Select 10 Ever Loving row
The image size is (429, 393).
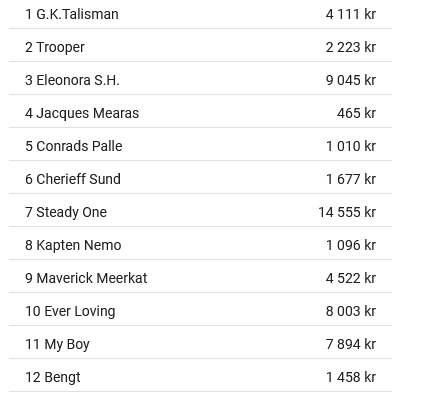tap(200, 311)
